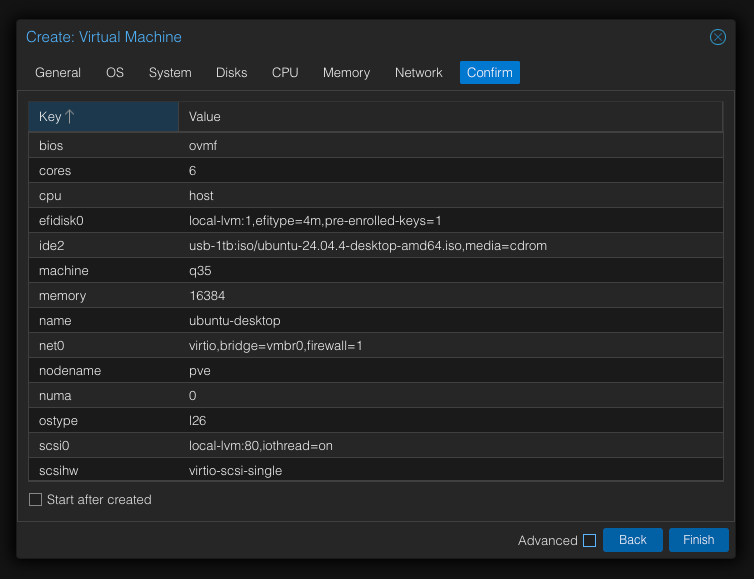Viewport: 754px width, 579px height.
Task: Go to the System tab
Action: 170,73
